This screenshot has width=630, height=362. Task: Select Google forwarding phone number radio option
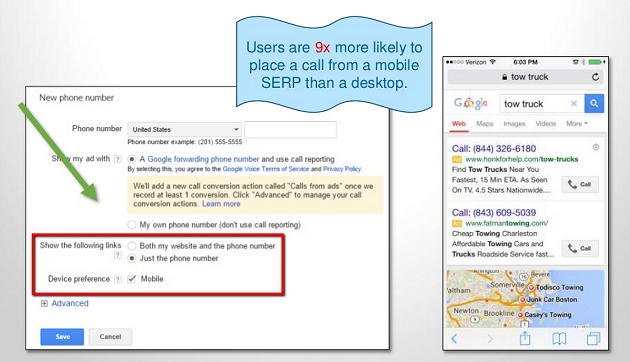click(x=131, y=159)
